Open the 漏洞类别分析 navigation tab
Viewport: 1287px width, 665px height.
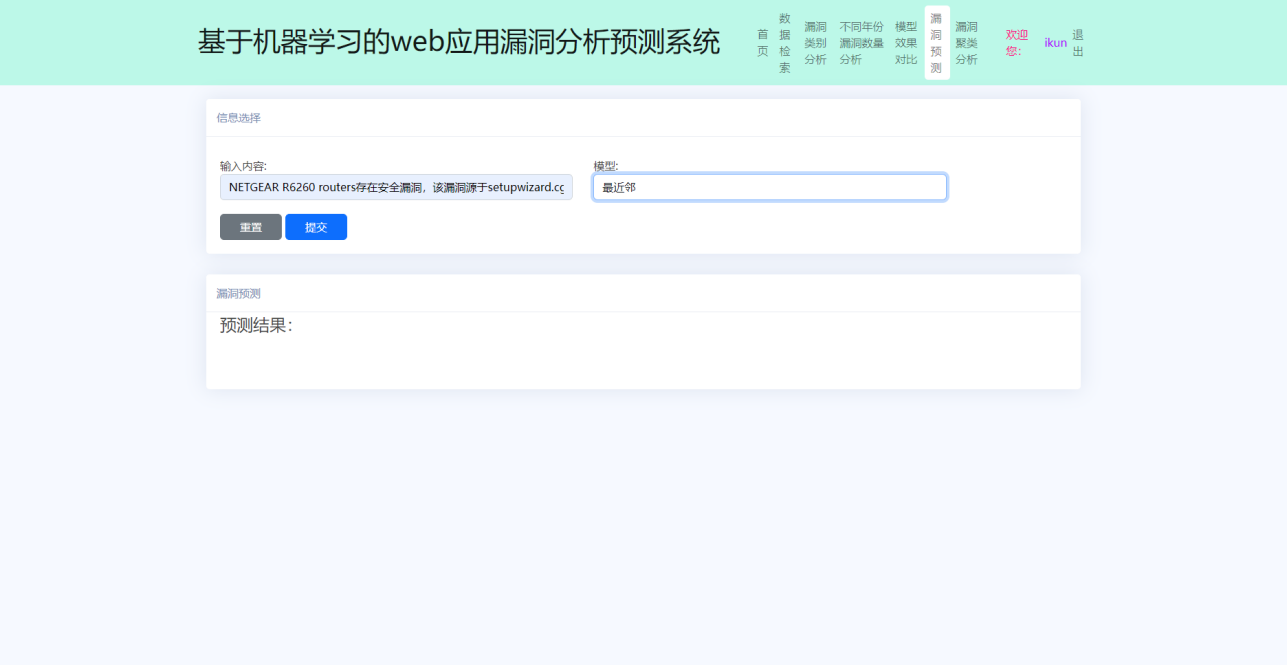point(815,43)
